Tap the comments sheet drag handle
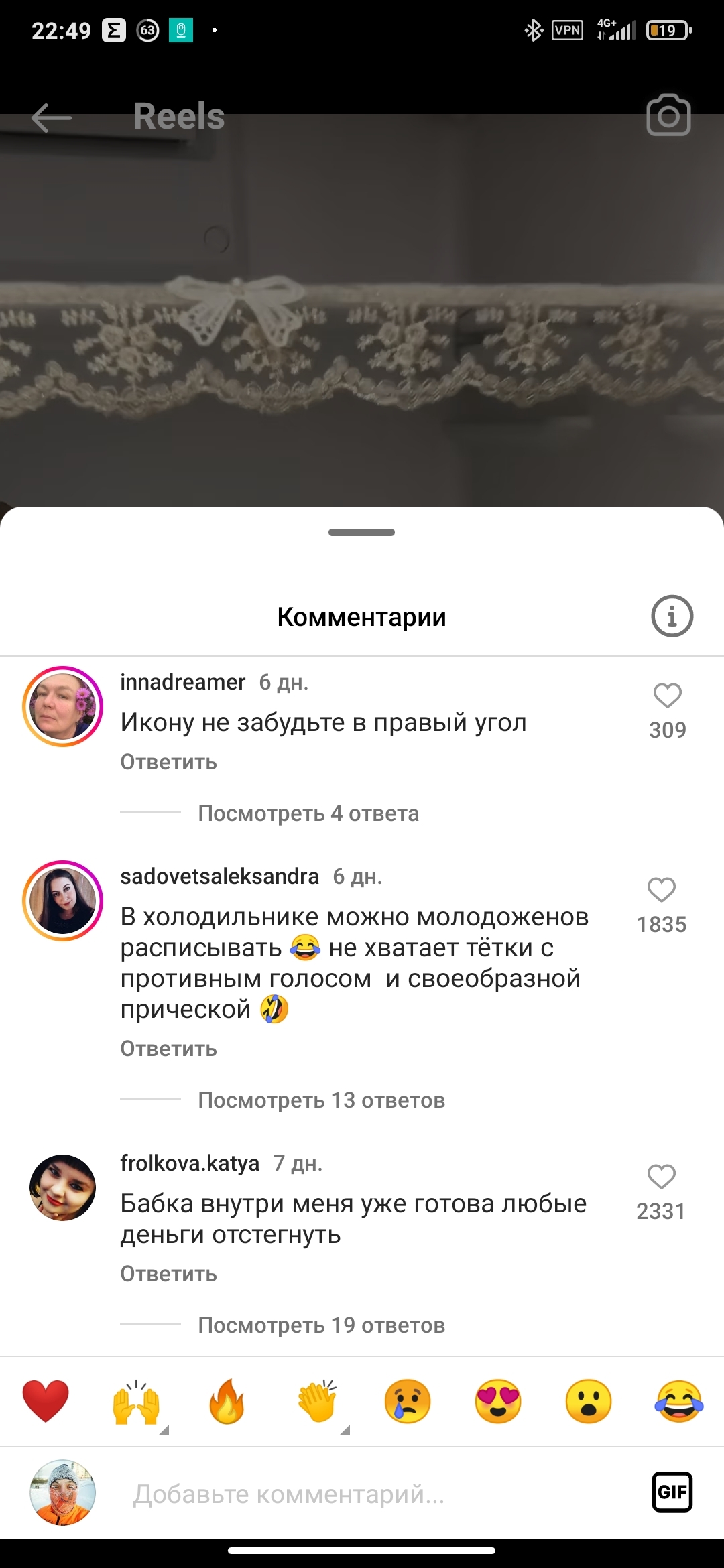 click(x=362, y=532)
